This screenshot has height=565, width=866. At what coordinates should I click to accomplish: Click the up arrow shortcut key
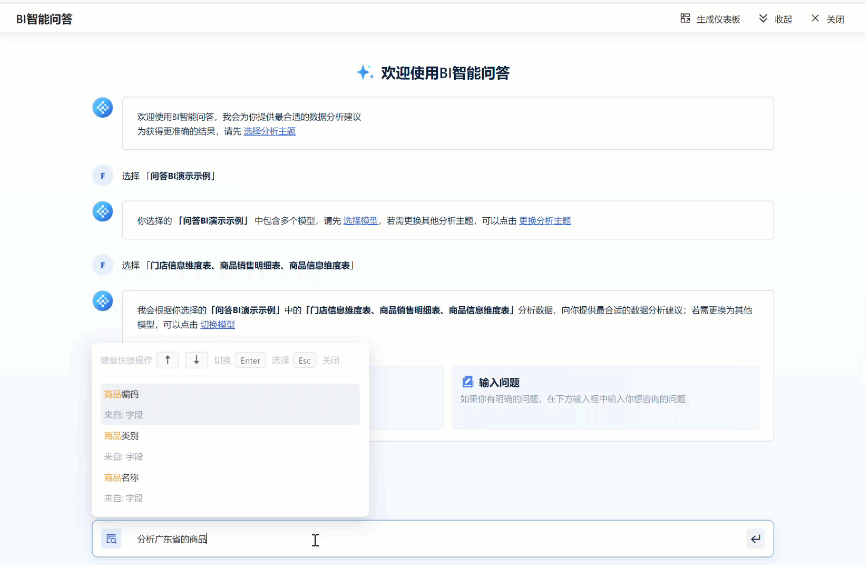(167, 360)
